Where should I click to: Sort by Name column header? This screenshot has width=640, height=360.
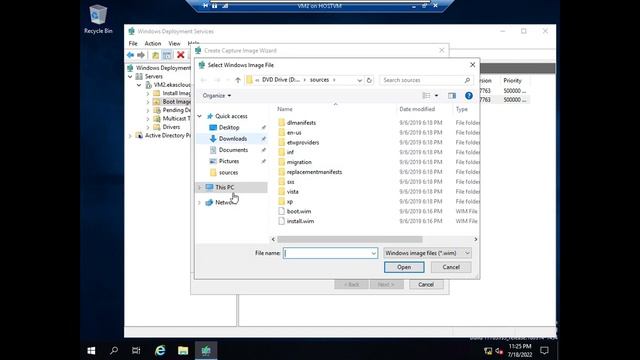tap(284, 109)
